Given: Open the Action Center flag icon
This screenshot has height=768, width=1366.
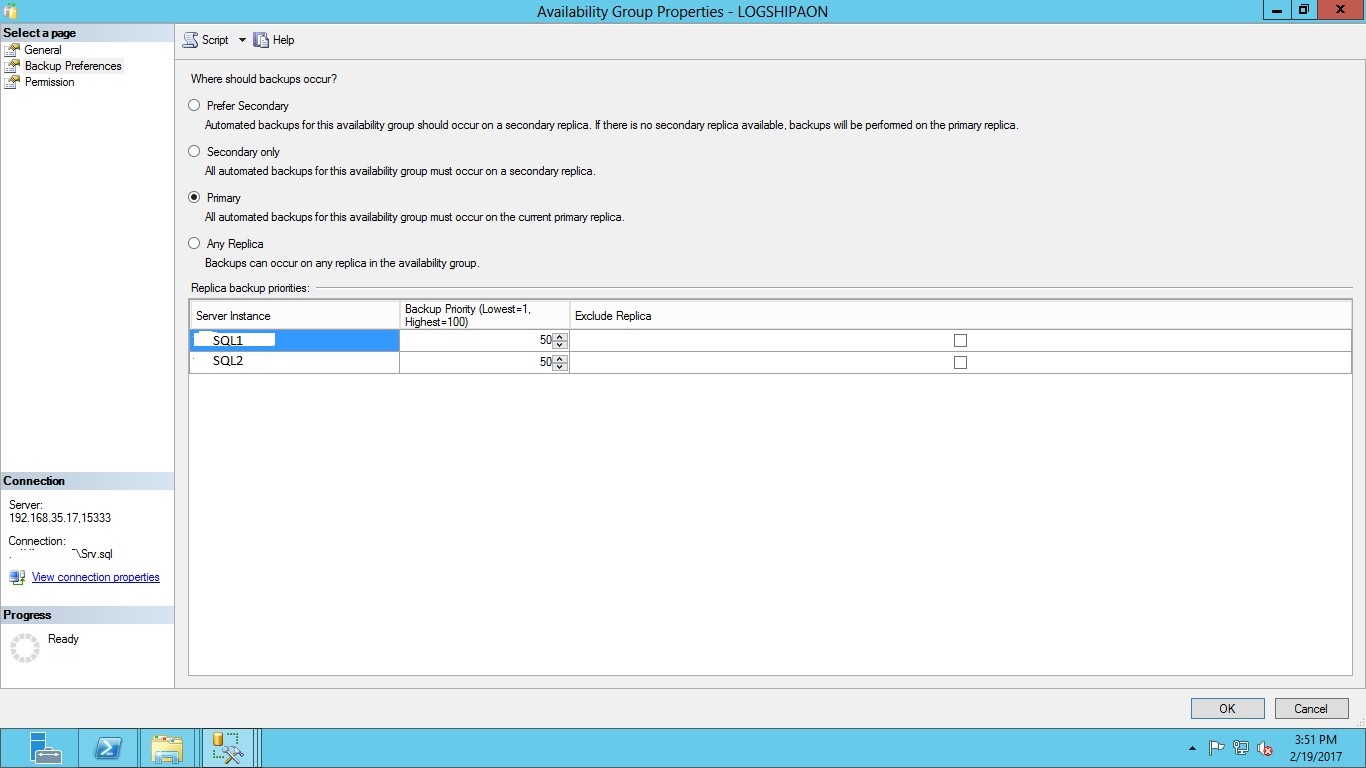Looking at the screenshot, I should 1217,748.
